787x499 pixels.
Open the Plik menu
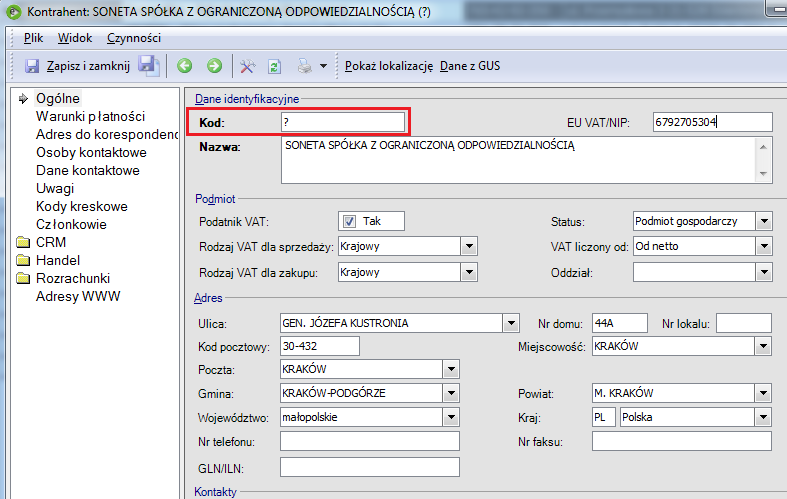tap(34, 38)
